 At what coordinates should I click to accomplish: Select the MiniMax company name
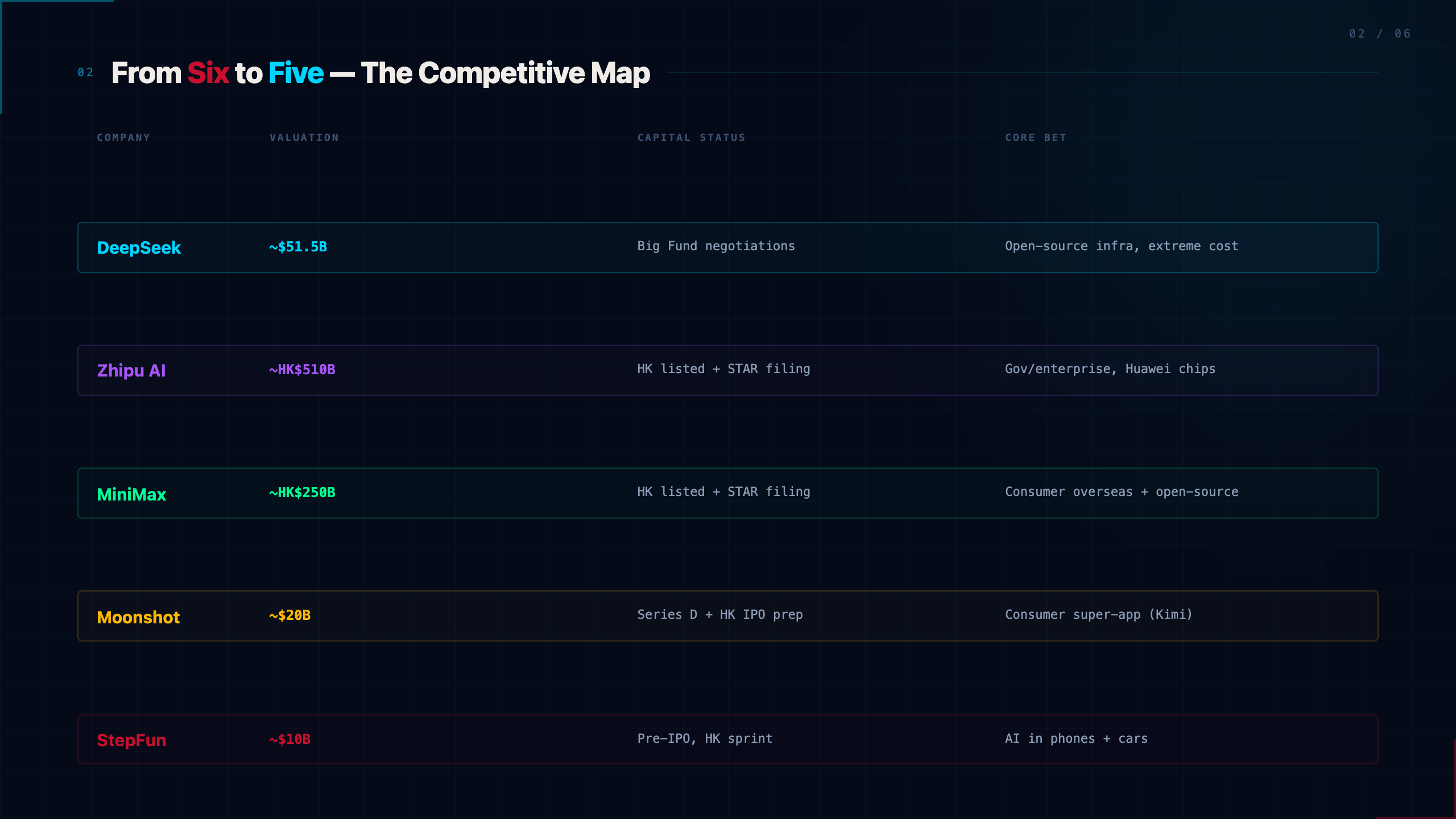pyautogui.click(x=131, y=494)
